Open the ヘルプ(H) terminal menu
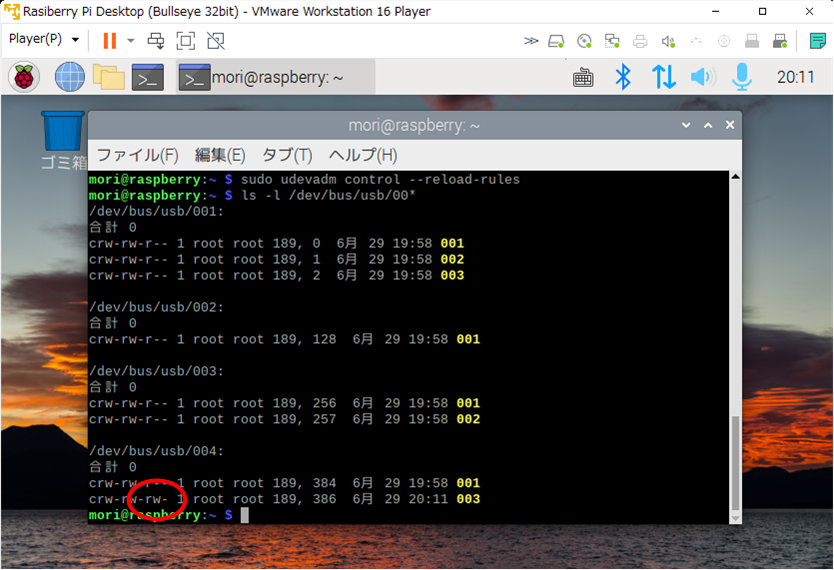The width and height of the screenshot is (834, 570). [363, 155]
